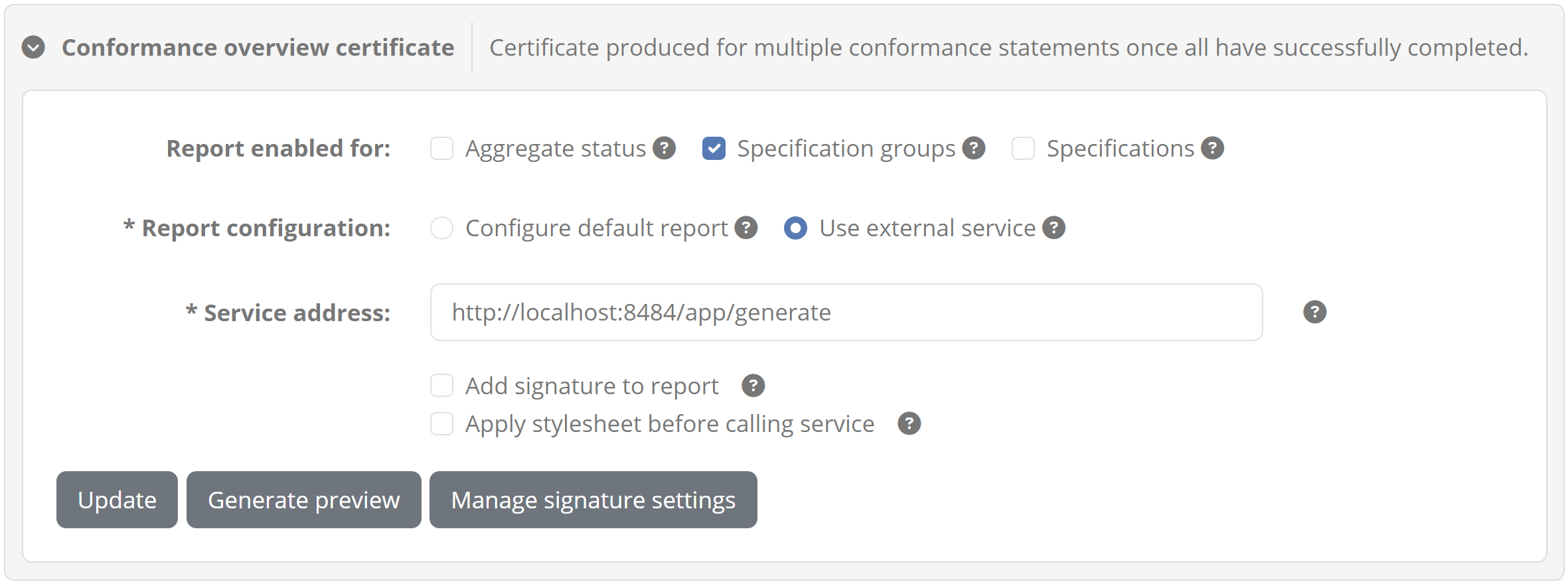Open Manage signature settings
The width and height of the screenshot is (1568, 584).
(x=593, y=500)
